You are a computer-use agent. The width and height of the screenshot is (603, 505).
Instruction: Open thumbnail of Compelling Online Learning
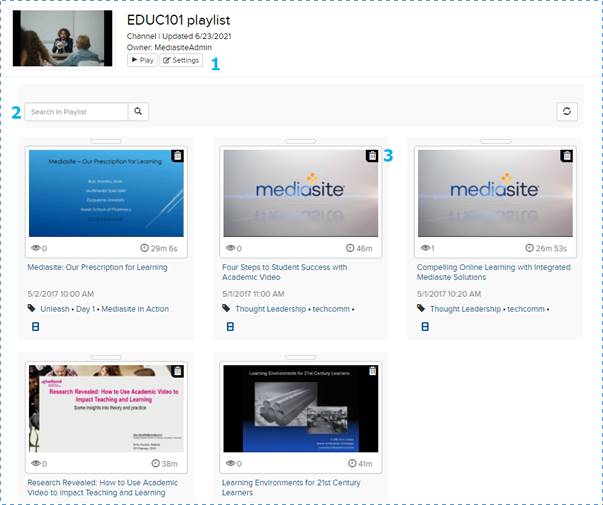click(495, 193)
